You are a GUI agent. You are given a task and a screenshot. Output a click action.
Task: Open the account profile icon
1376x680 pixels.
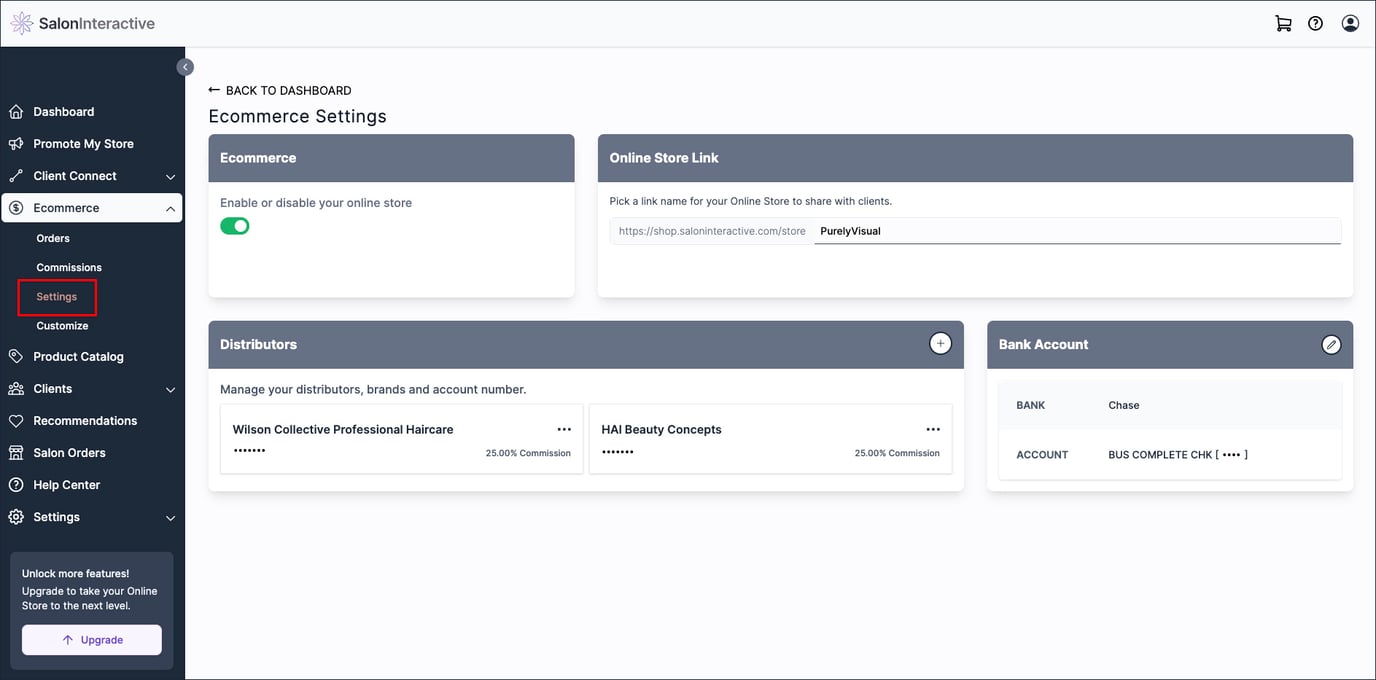tap(1350, 22)
